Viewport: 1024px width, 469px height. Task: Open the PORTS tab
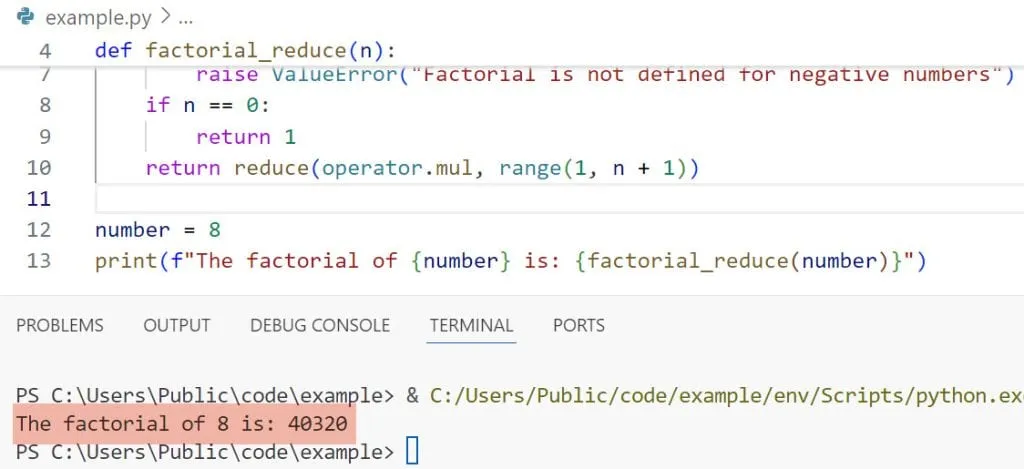[x=579, y=325]
